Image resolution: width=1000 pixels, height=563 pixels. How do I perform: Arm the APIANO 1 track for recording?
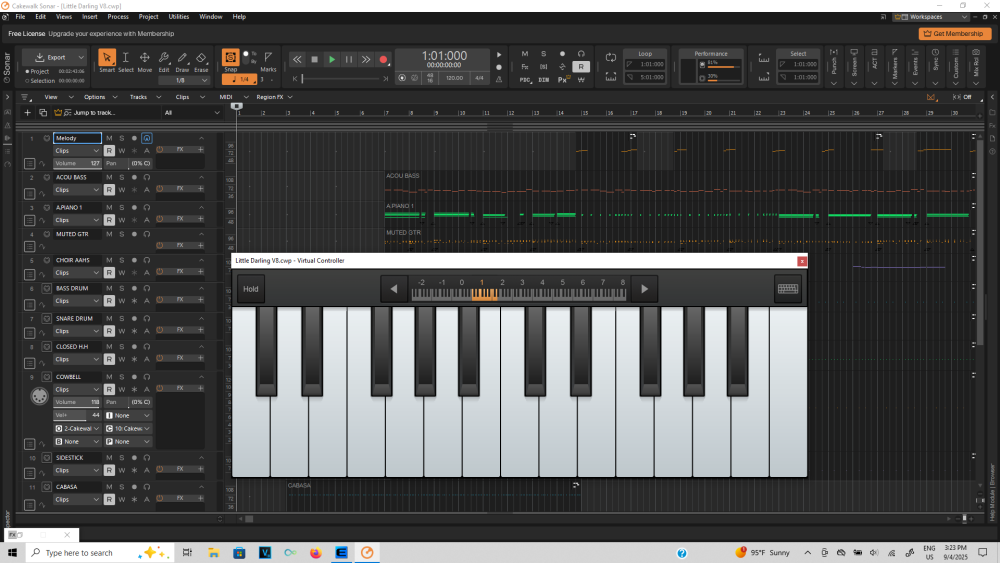(x=134, y=207)
